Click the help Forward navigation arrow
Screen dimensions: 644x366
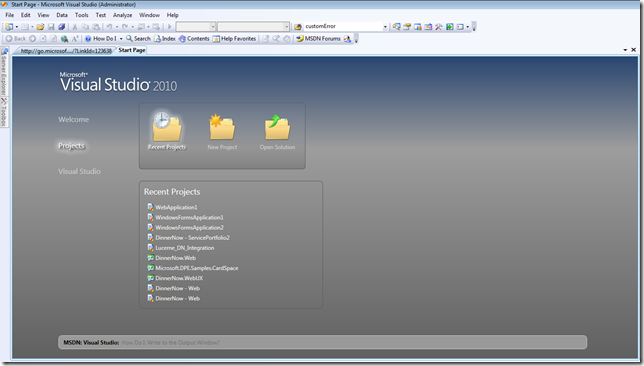32,39
